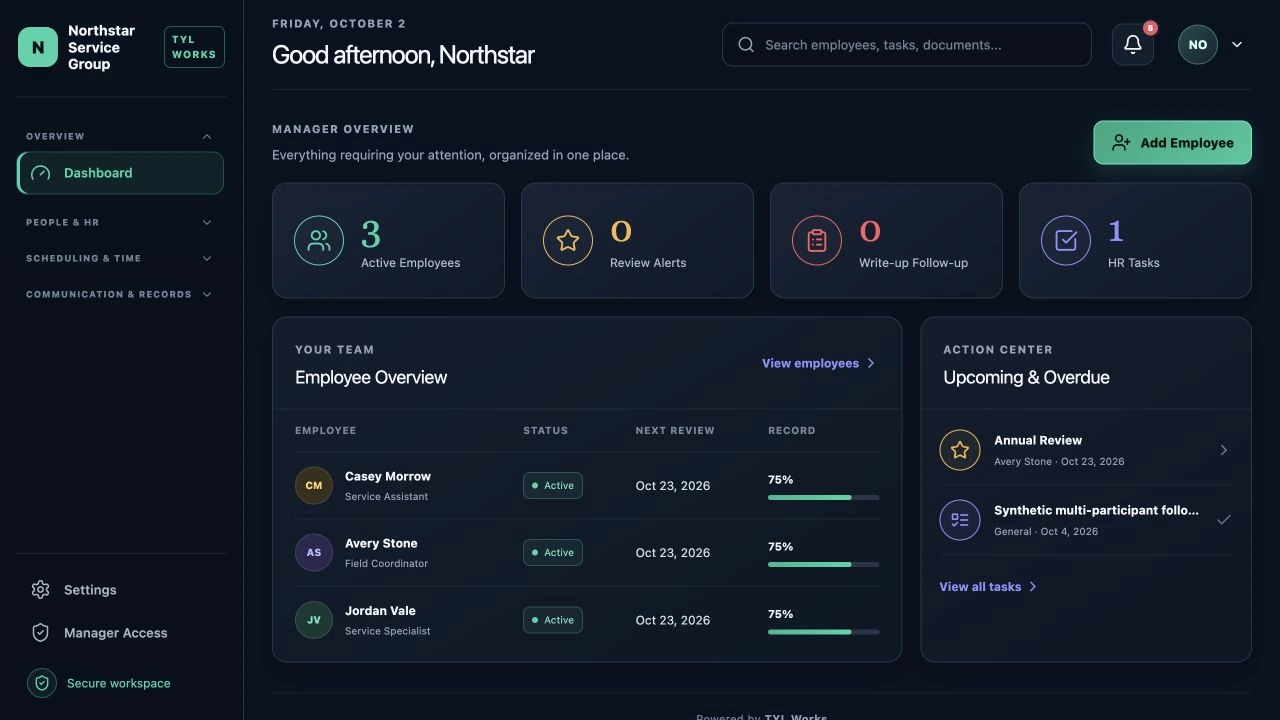Viewport: 1280px width, 720px height.
Task: Click the search employees input field
Action: pyautogui.click(x=907, y=45)
